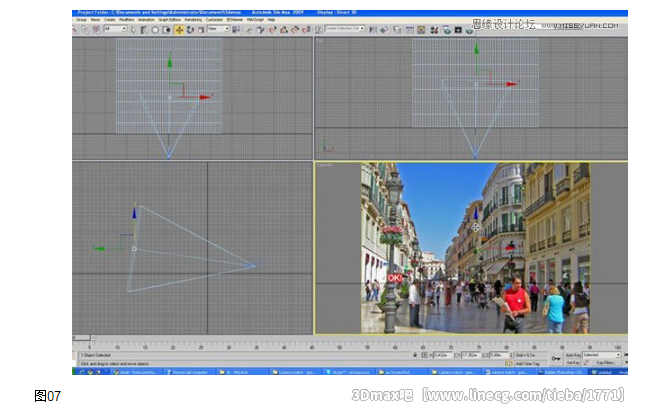Click the Windows Start button
This screenshot has height=414, width=664.
pos(75,372)
